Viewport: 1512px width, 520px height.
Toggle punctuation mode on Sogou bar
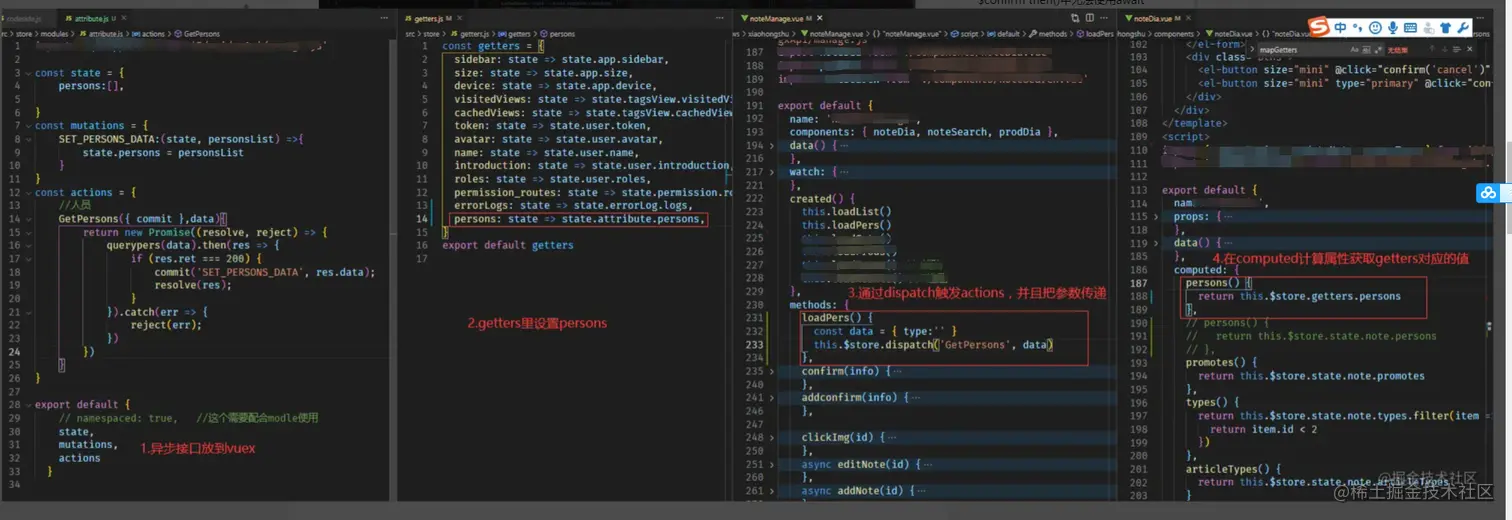[1357, 28]
